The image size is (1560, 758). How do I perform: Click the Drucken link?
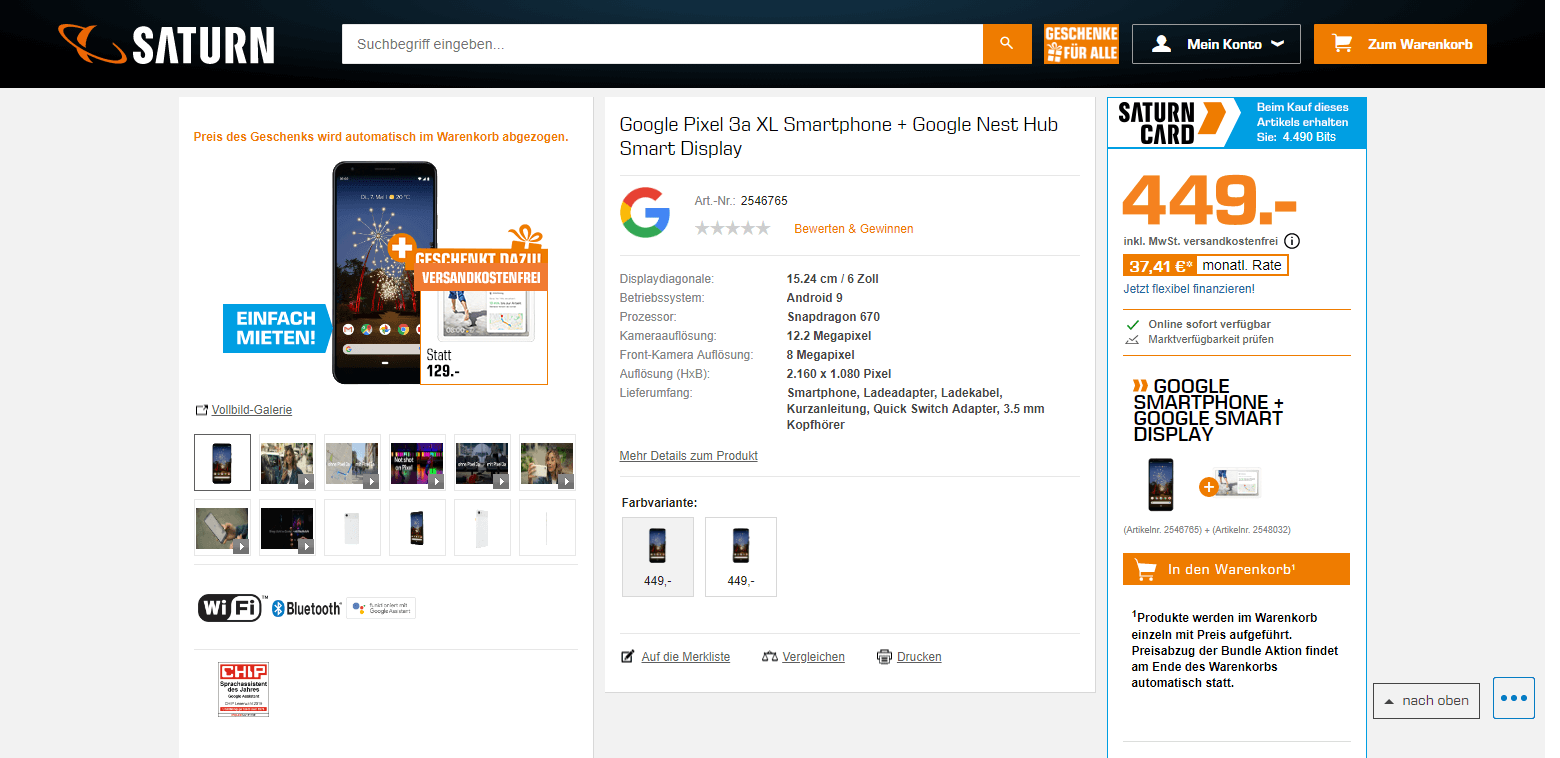click(919, 657)
